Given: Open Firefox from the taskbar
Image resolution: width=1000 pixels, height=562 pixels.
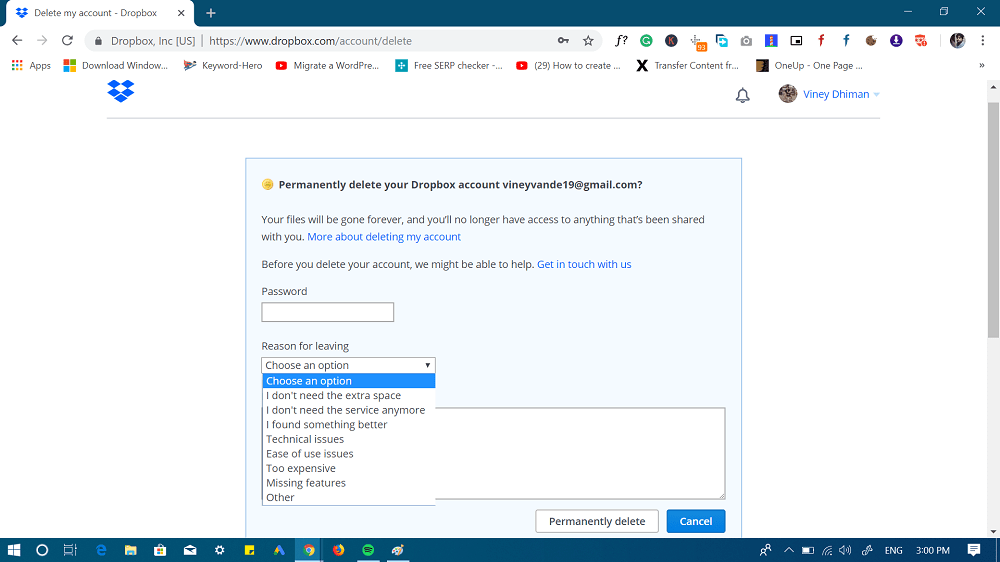Looking at the screenshot, I should pyautogui.click(x=338, y=550).
